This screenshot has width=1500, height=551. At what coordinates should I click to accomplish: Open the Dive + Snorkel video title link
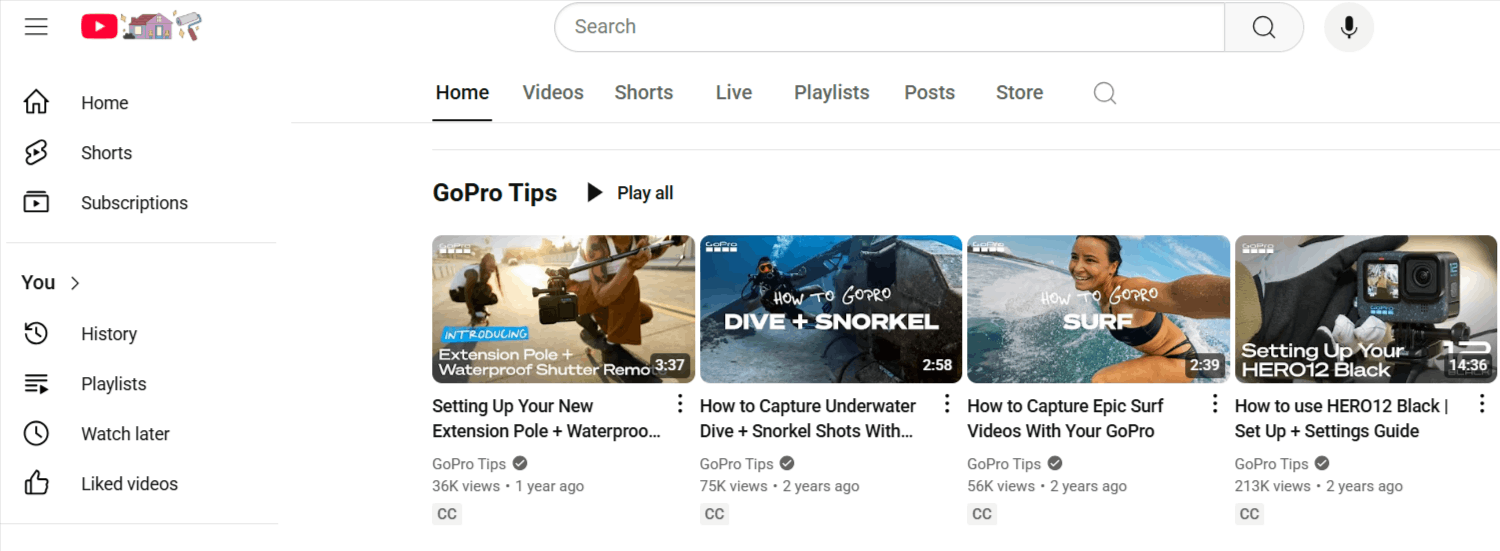[807, 418]
